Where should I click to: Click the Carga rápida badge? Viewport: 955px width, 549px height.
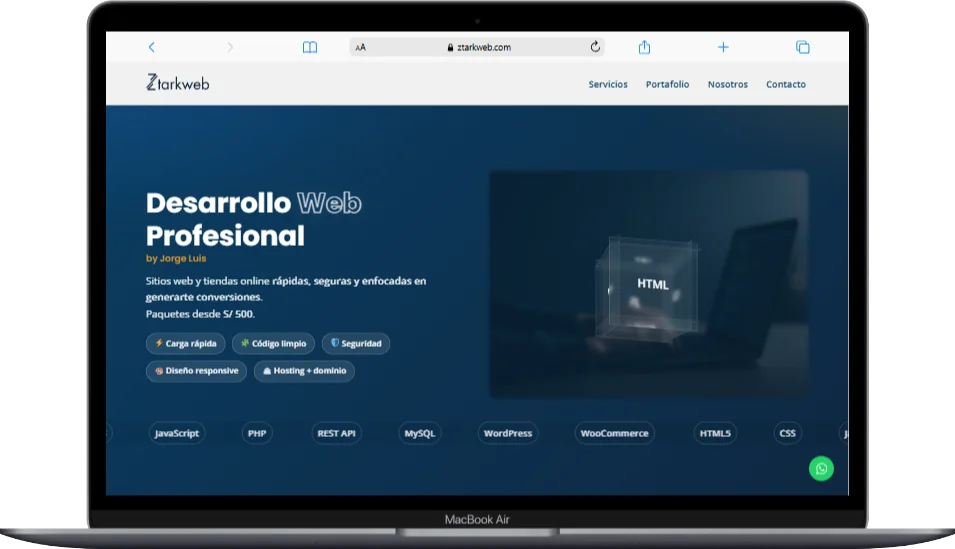tap(186, 344)
